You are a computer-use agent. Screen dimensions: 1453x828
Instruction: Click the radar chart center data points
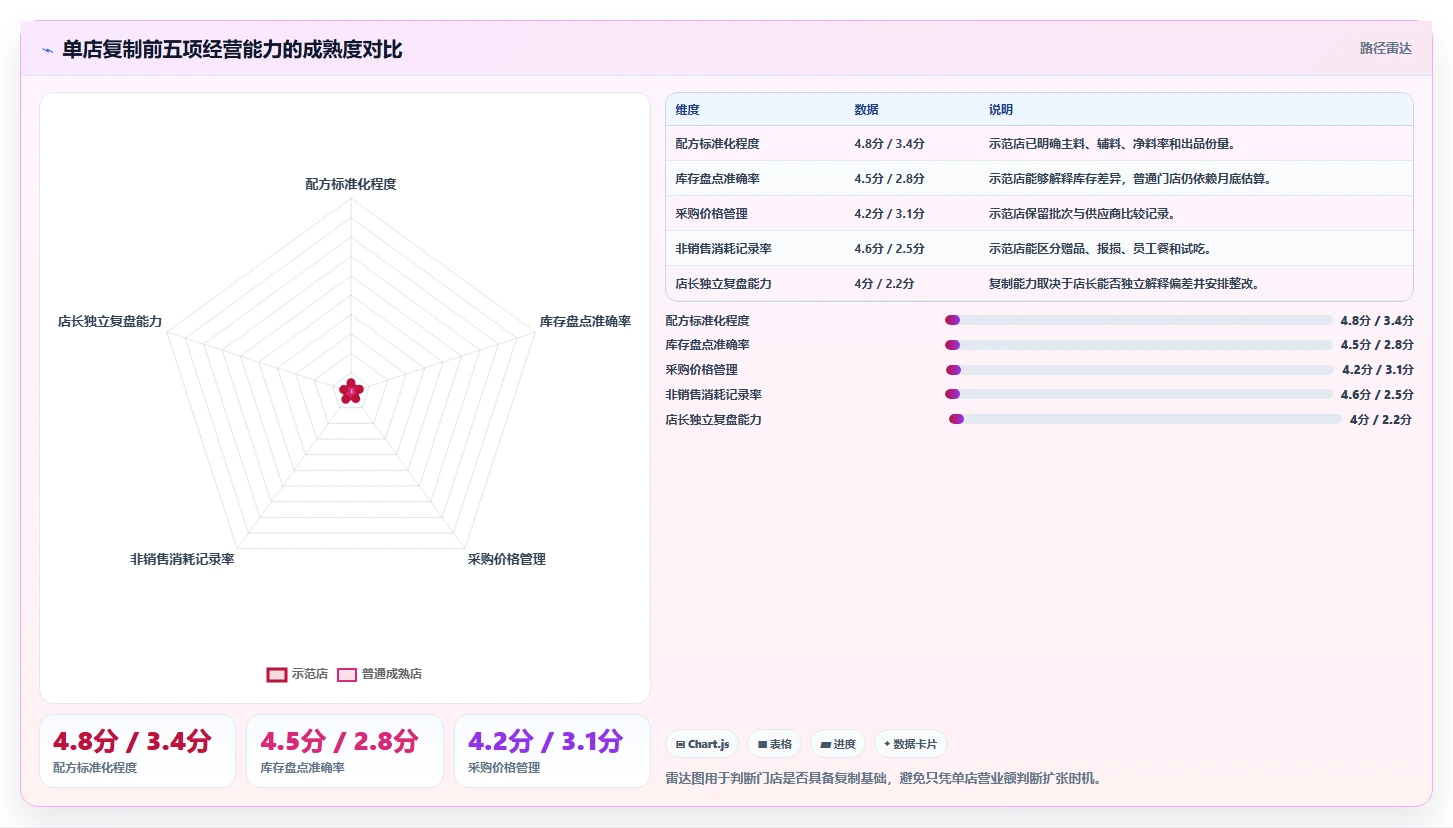351,391
